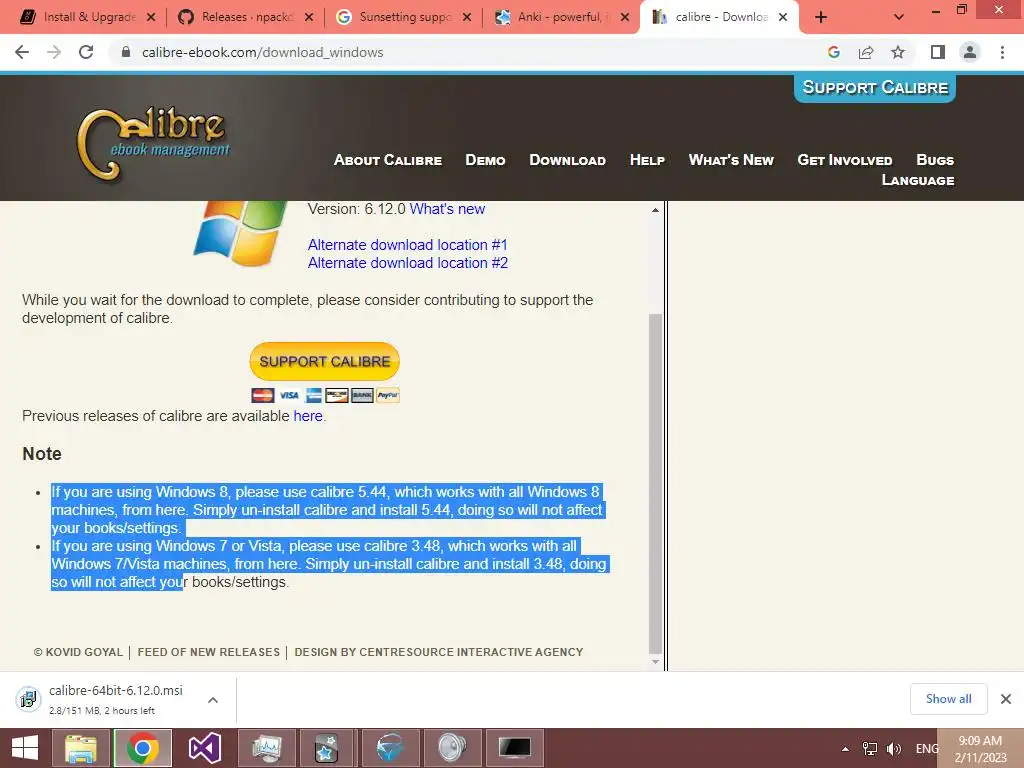Click Show all downloads button
This screenshot has width=1024, height=768.
click(x=948, y=699)
